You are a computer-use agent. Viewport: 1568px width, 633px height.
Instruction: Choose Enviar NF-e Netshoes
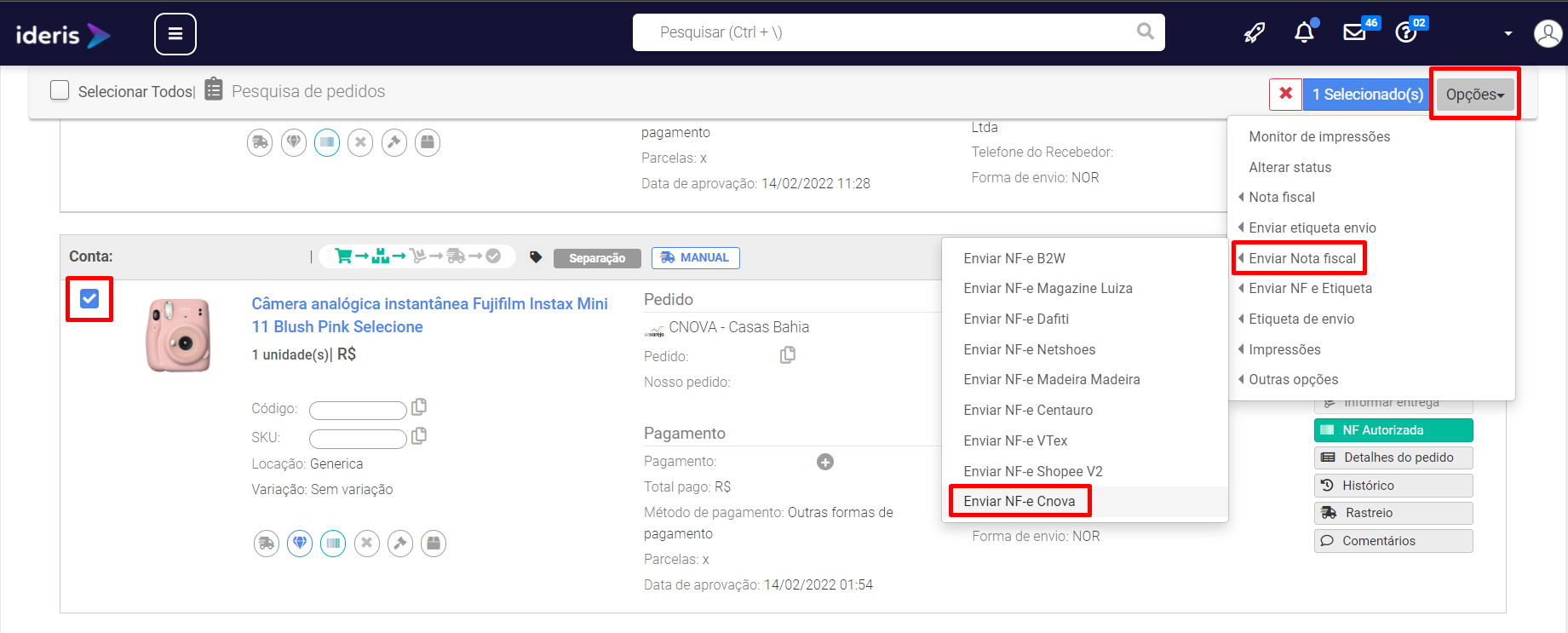pos(1030,349)
